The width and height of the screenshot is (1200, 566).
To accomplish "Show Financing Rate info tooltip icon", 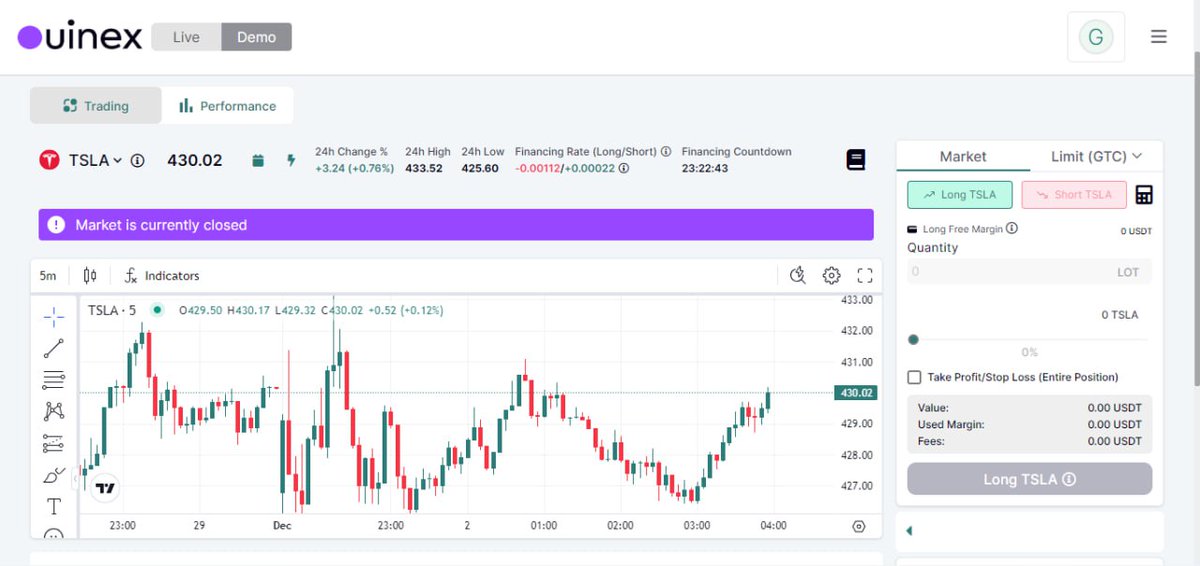I will coord(666,152).
